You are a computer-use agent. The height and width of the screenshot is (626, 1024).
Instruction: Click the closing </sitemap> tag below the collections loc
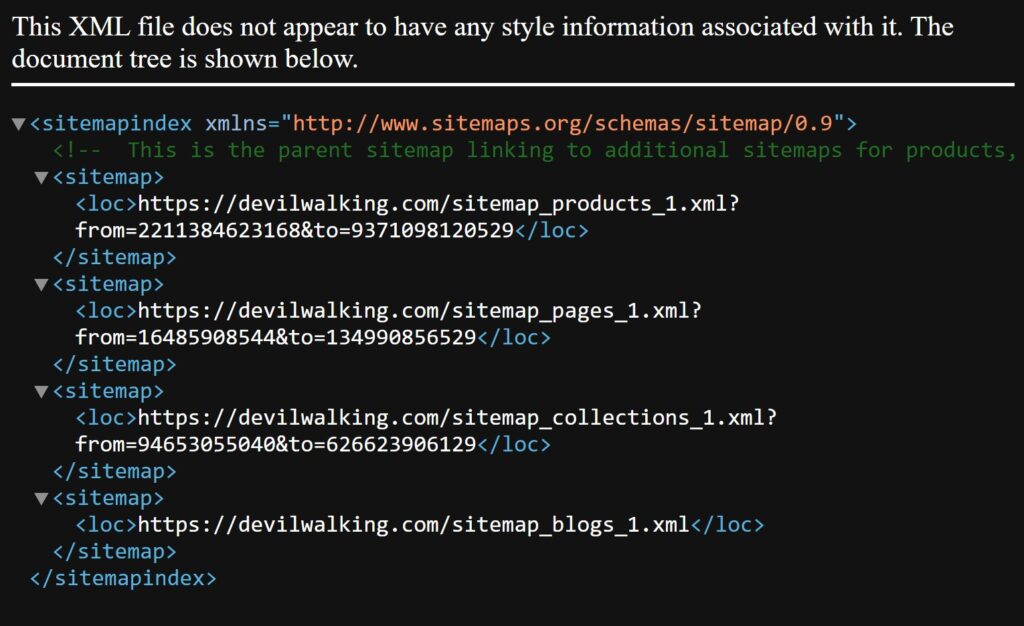pos(114,471)
